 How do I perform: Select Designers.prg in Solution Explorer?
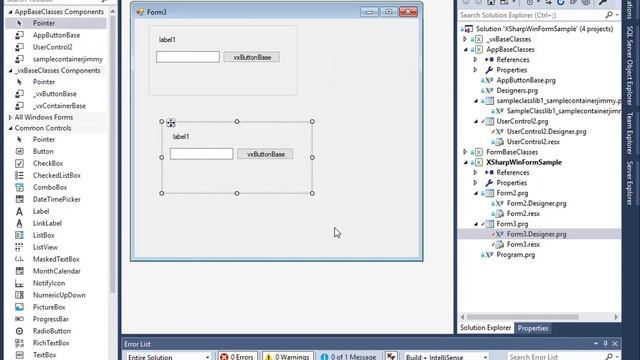point(517,91)
